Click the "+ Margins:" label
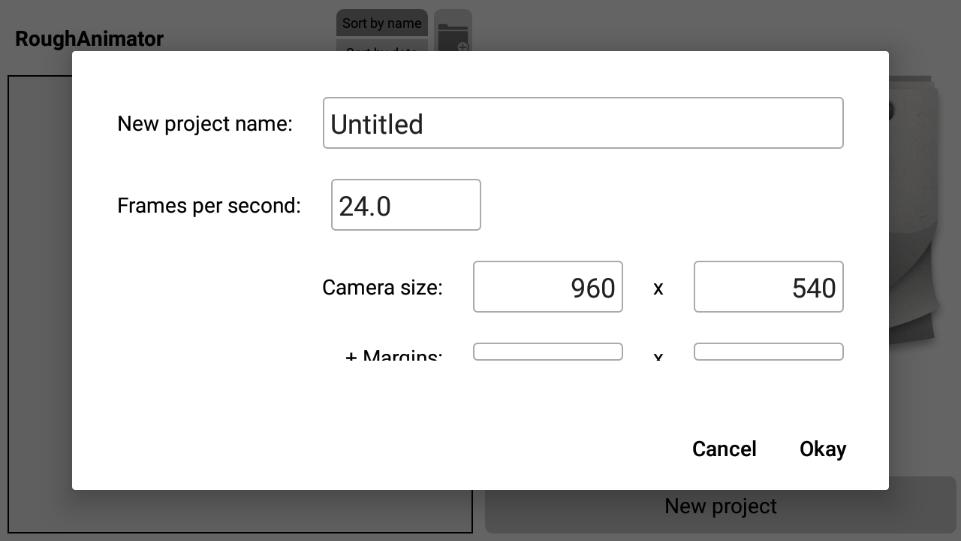The width and height of the screenshot is (961, 541). coord(393,354)
